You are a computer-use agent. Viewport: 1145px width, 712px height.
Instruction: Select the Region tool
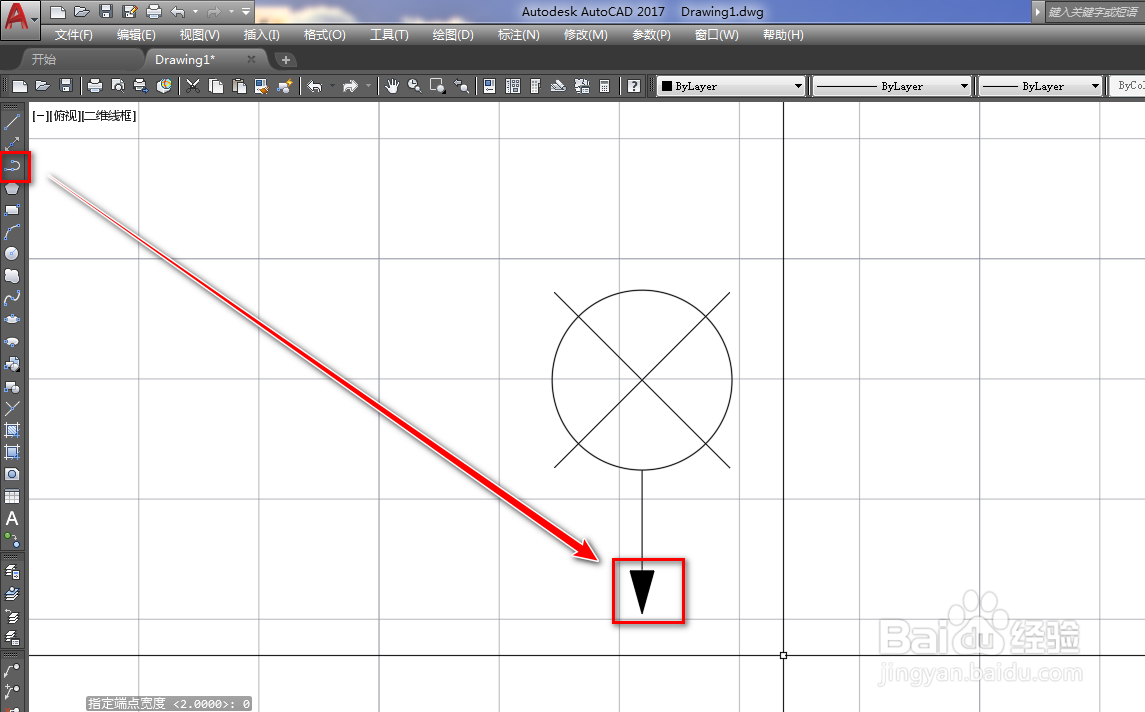click(x=12, y=474)
